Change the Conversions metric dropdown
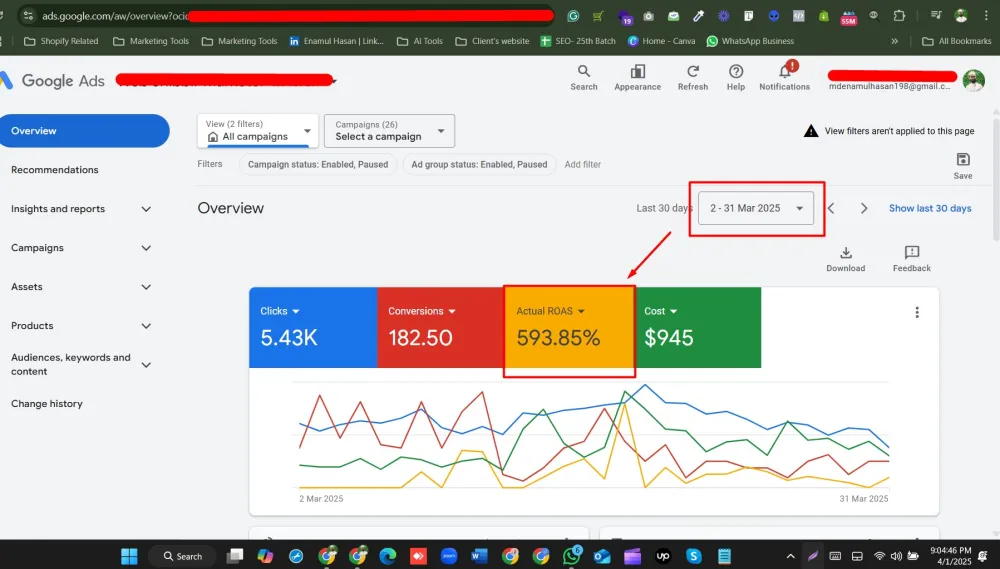The image size is (1000, 569). coord(422,311)
